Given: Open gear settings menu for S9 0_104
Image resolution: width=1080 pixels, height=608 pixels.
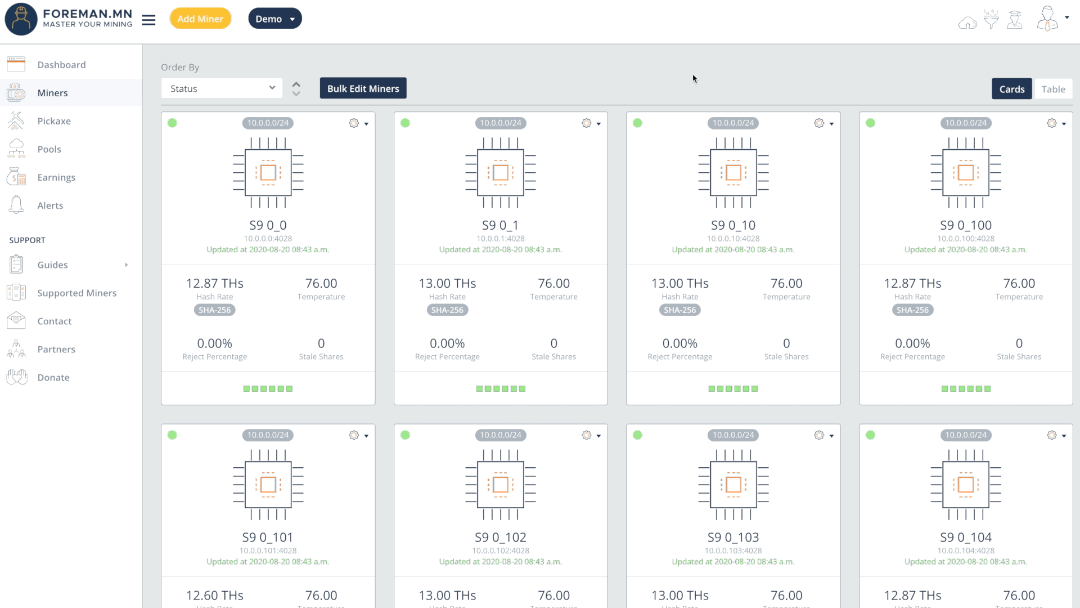Looking at the screenshot, I should 1056,435.
